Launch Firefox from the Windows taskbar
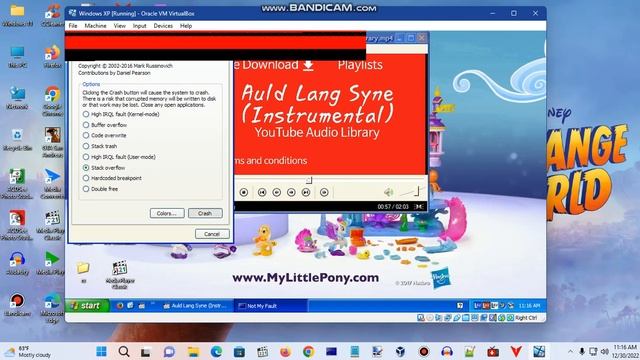 [286, 351]
